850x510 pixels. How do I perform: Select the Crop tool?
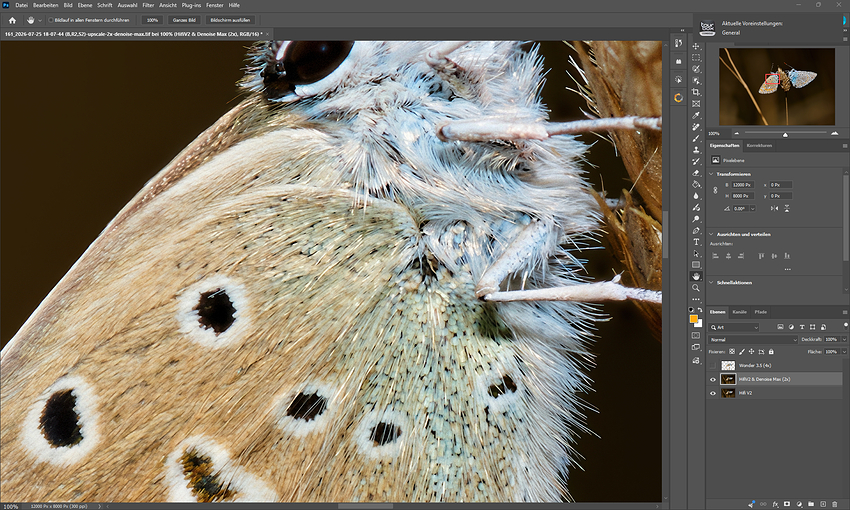(x=696, y=92)
